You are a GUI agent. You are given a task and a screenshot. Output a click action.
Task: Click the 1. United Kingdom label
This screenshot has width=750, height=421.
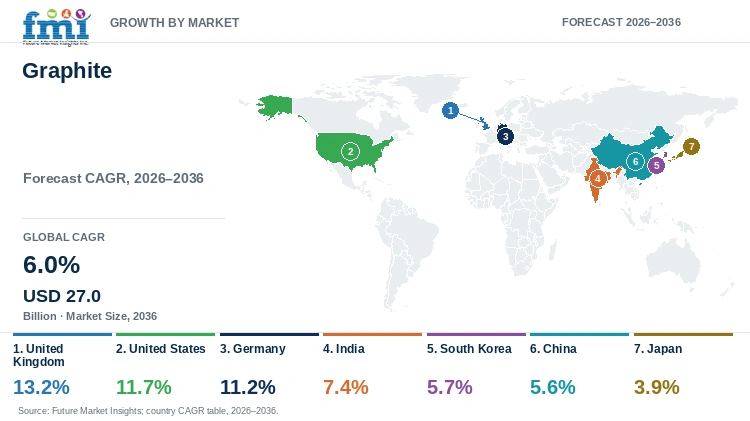point(39,355)
